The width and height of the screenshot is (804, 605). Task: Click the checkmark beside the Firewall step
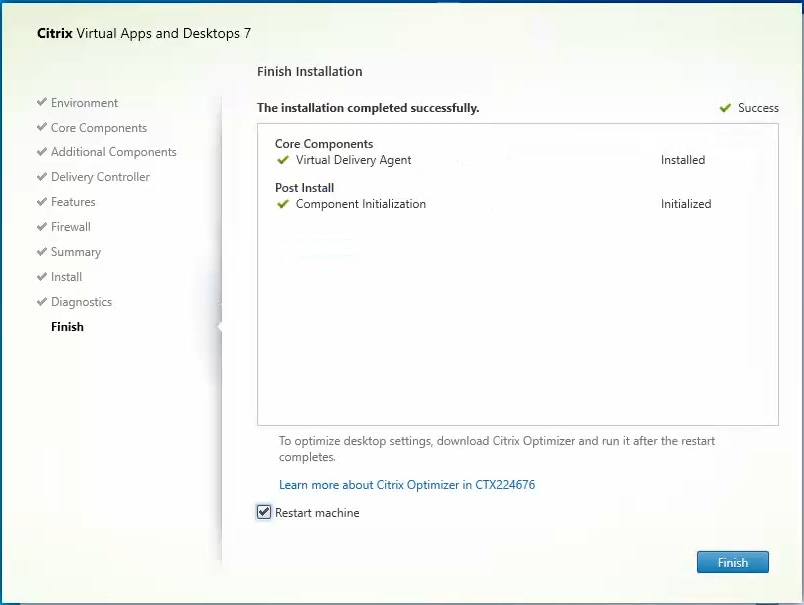(x=40, y=227)
